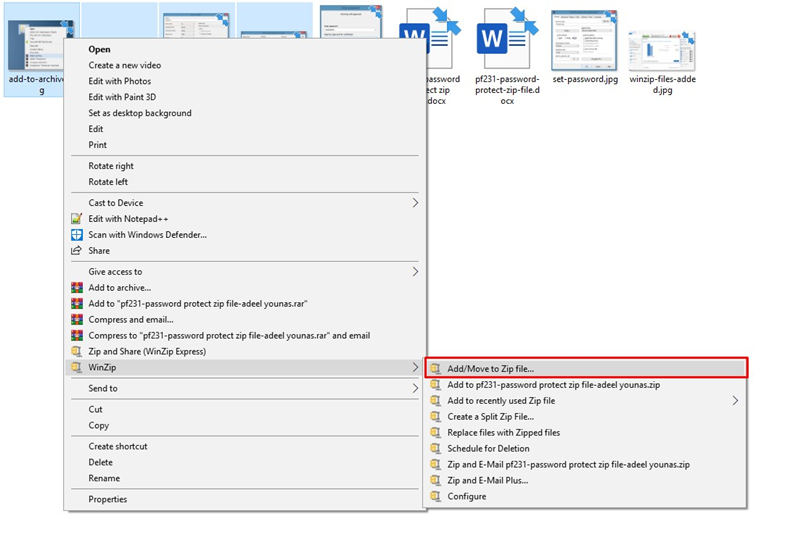Click Windows Defender shield icon

pyautogui.click(x=77, y=235)
